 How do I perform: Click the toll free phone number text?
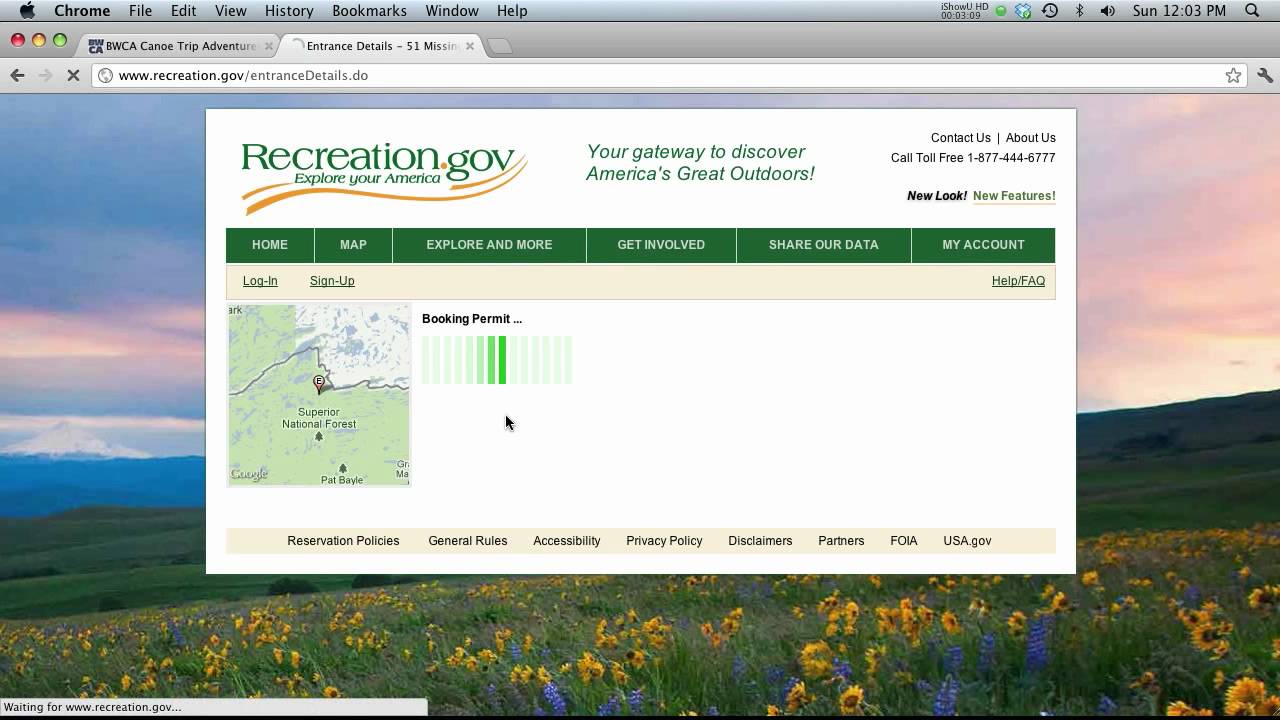(973, 158)
